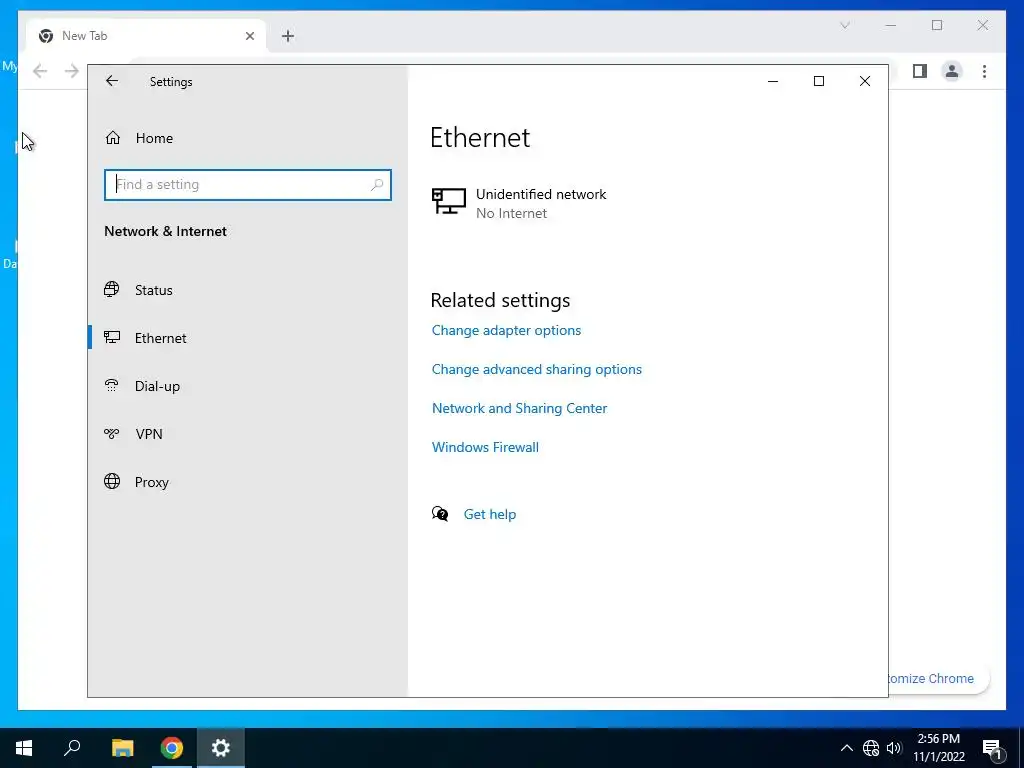
Task: Click the Ethernet network adapter icon
Action: pos(449,201)
